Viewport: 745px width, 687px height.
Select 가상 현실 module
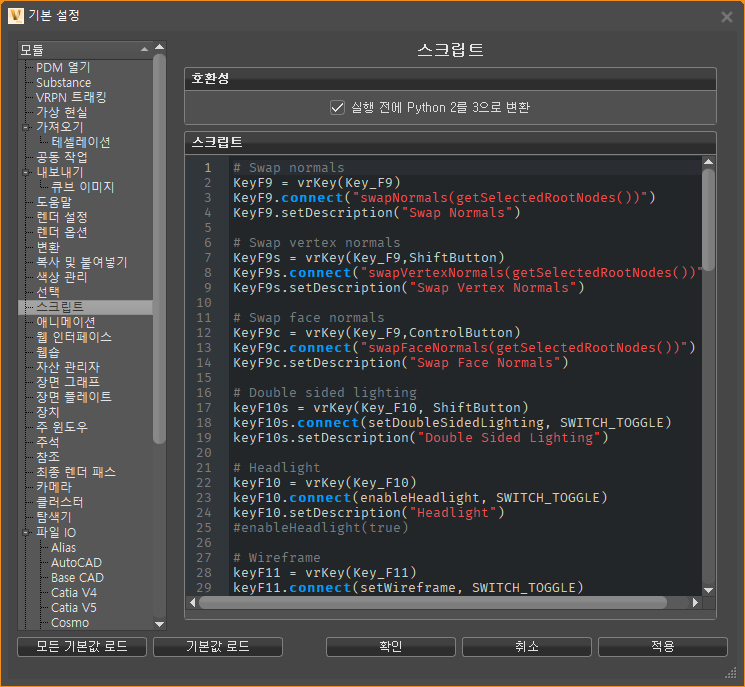coord(62,113)
